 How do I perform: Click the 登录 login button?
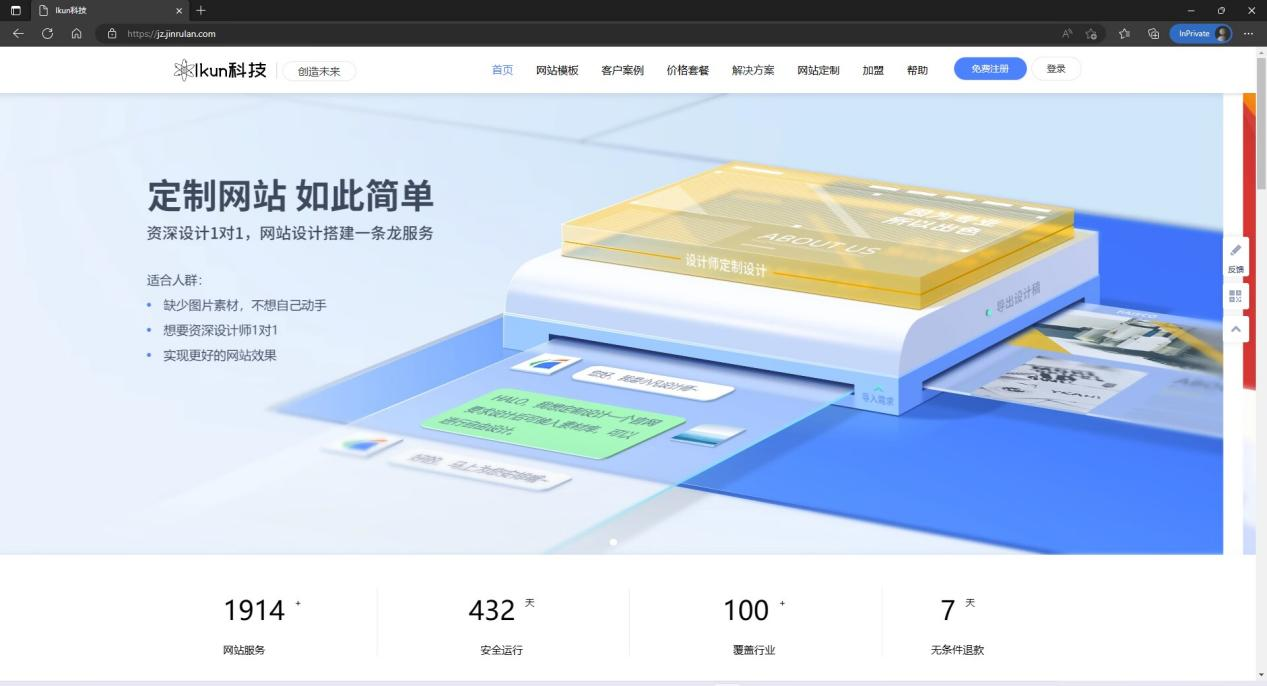(1055, 69)
